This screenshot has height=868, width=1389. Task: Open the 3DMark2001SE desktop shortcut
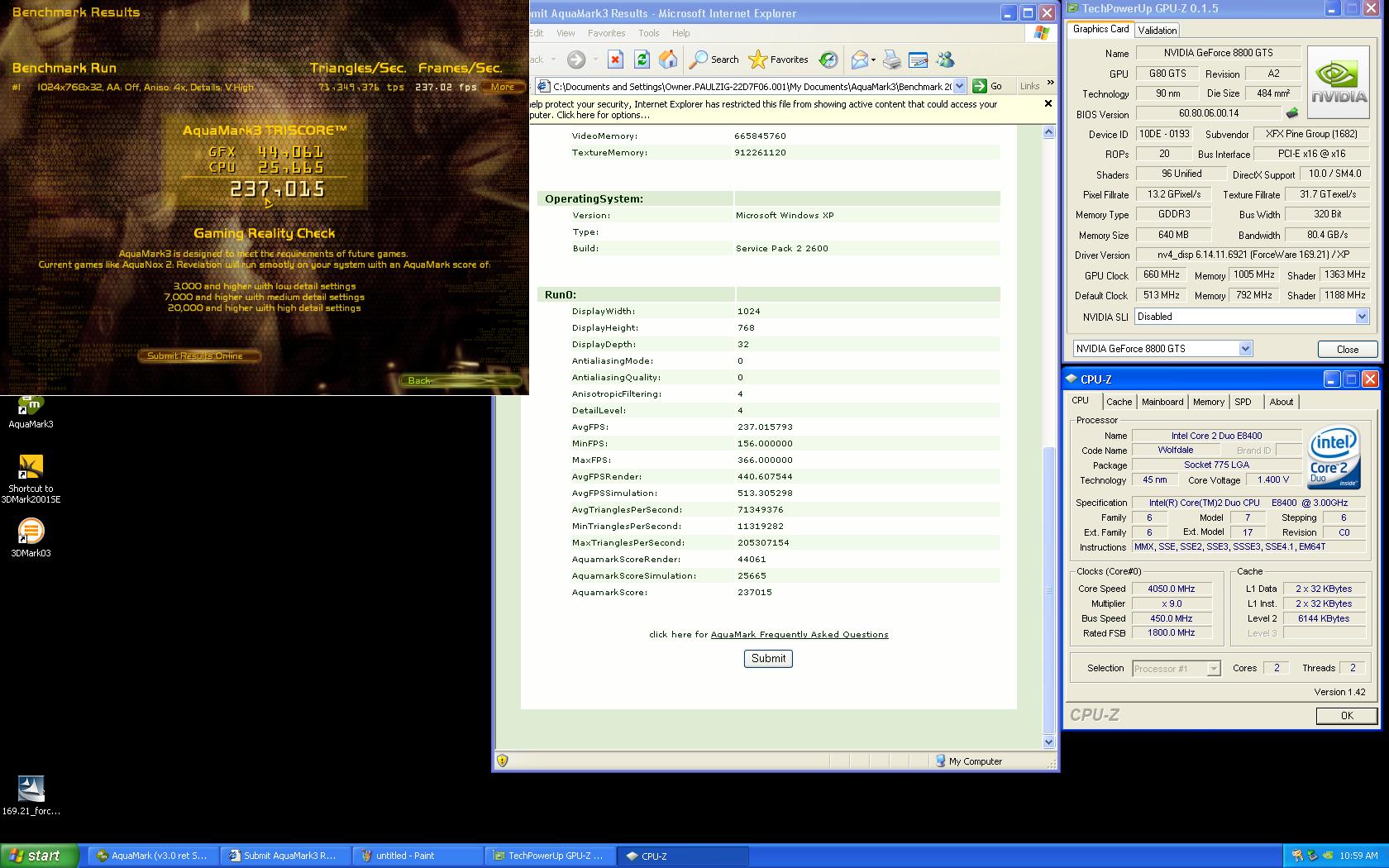coord(31,479)
